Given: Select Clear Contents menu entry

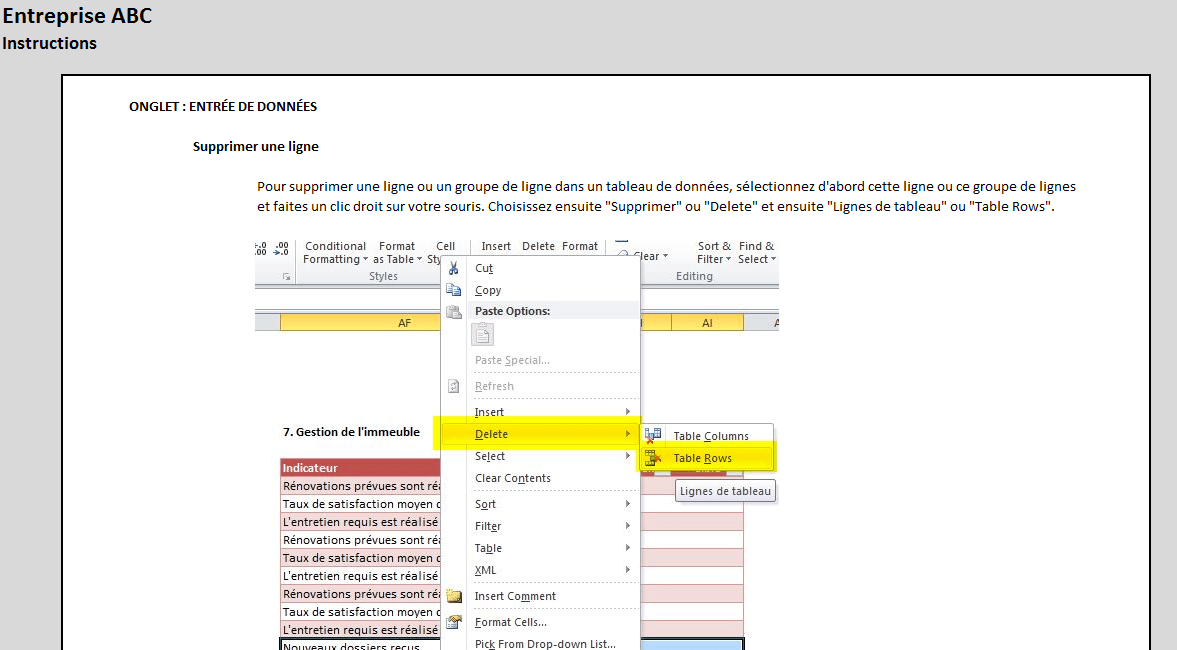Looking at the screenshot, I should click(x=512, y=478).
